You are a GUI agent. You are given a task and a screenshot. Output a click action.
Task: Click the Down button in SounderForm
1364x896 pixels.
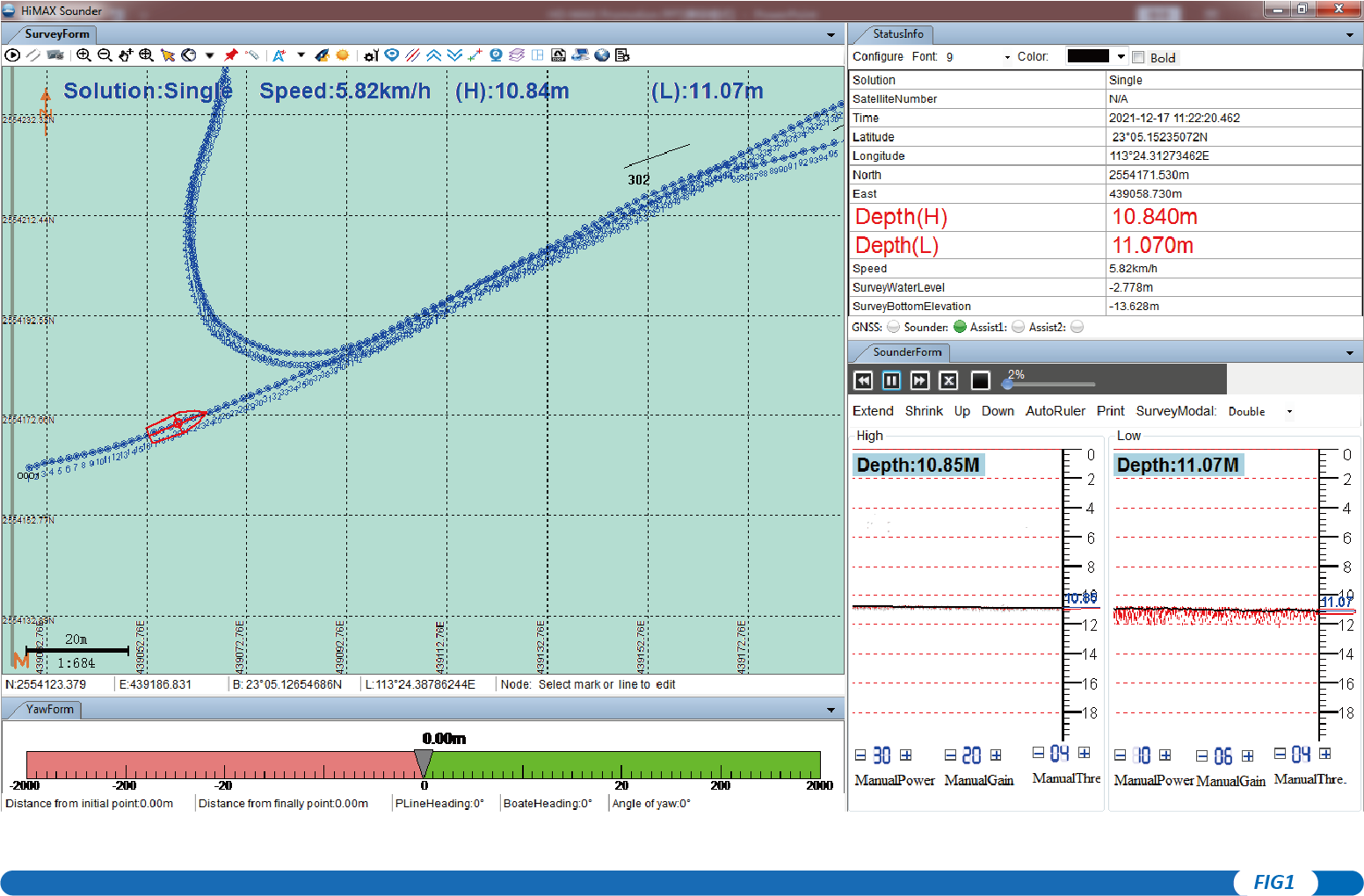coord(998,411)
